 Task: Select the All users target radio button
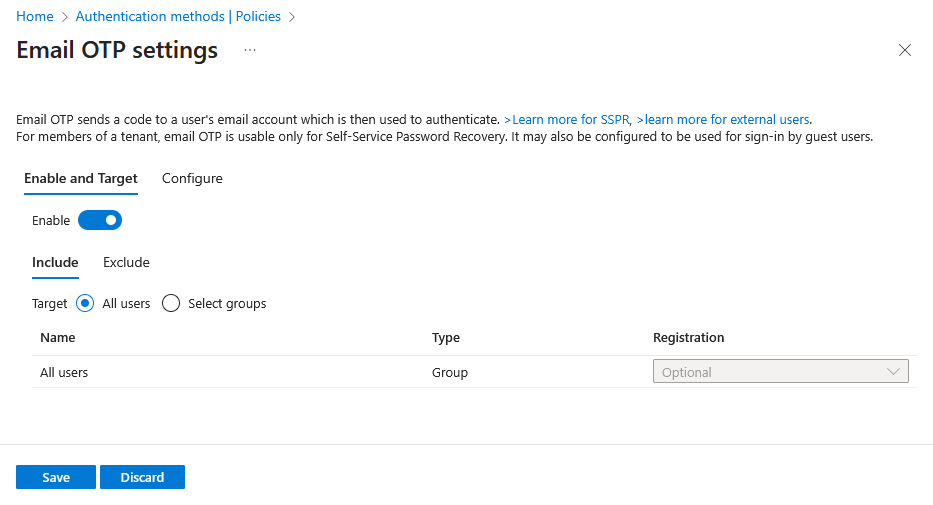(85, 303)
